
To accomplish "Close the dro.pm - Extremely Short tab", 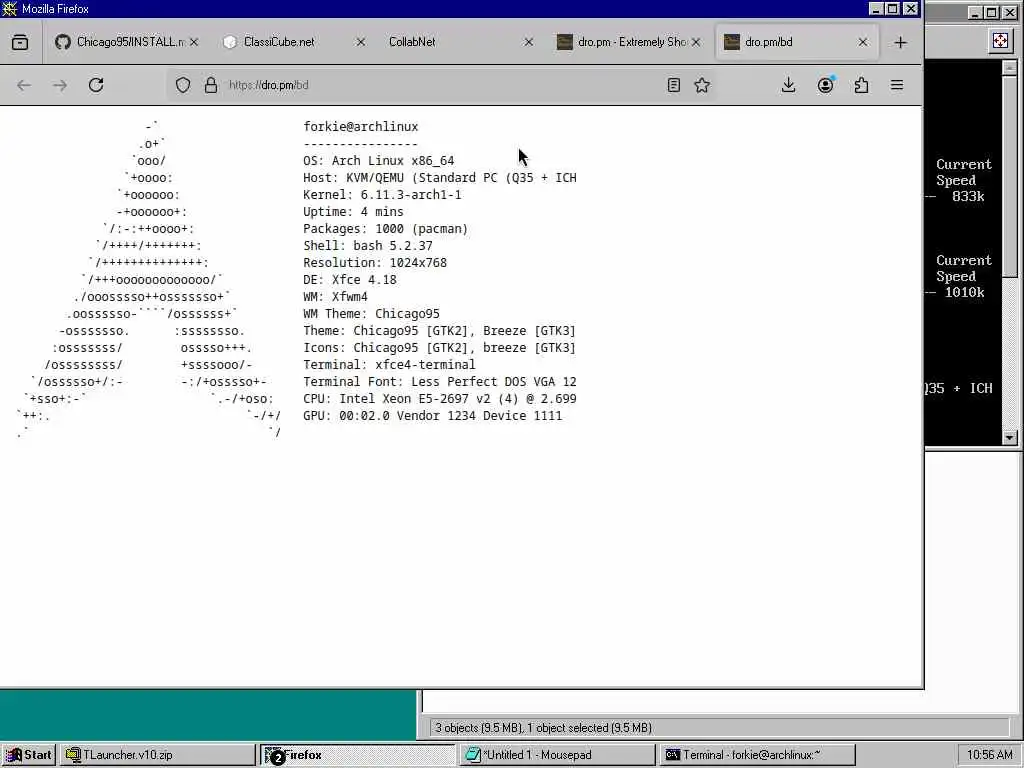I will 696,42.
